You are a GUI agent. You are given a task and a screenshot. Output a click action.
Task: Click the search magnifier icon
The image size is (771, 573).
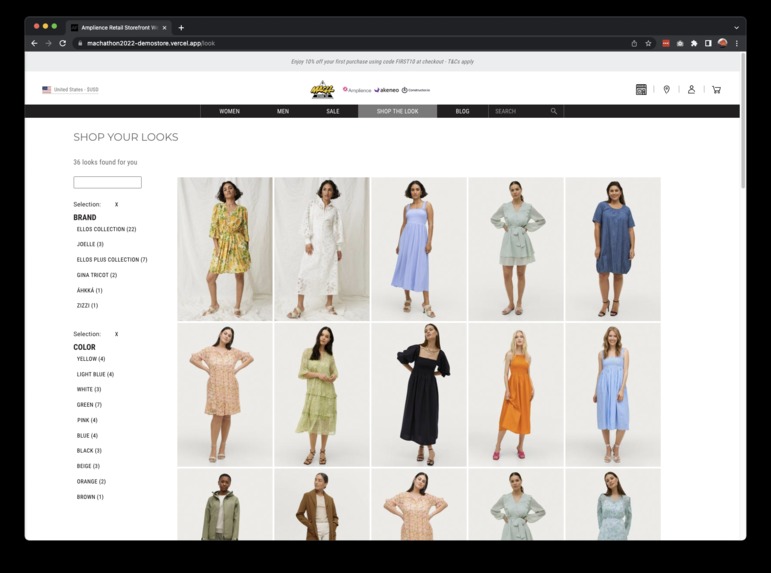coord(554,111)
